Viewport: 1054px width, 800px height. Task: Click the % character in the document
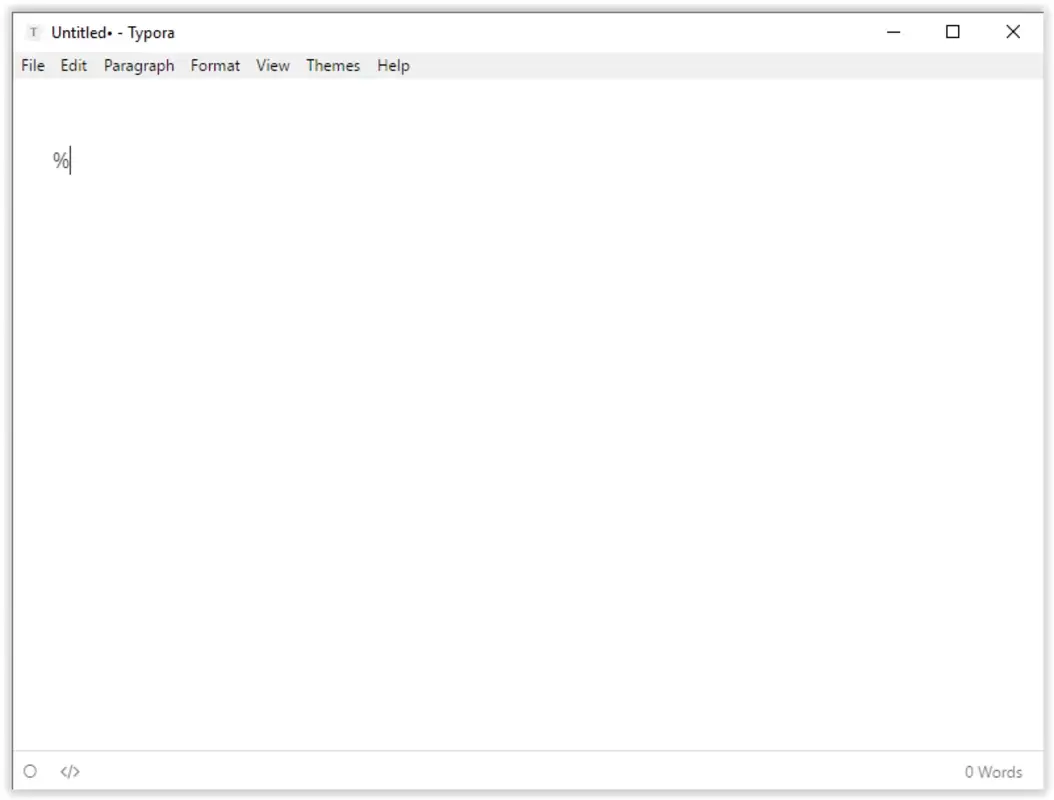coord(58,158)
